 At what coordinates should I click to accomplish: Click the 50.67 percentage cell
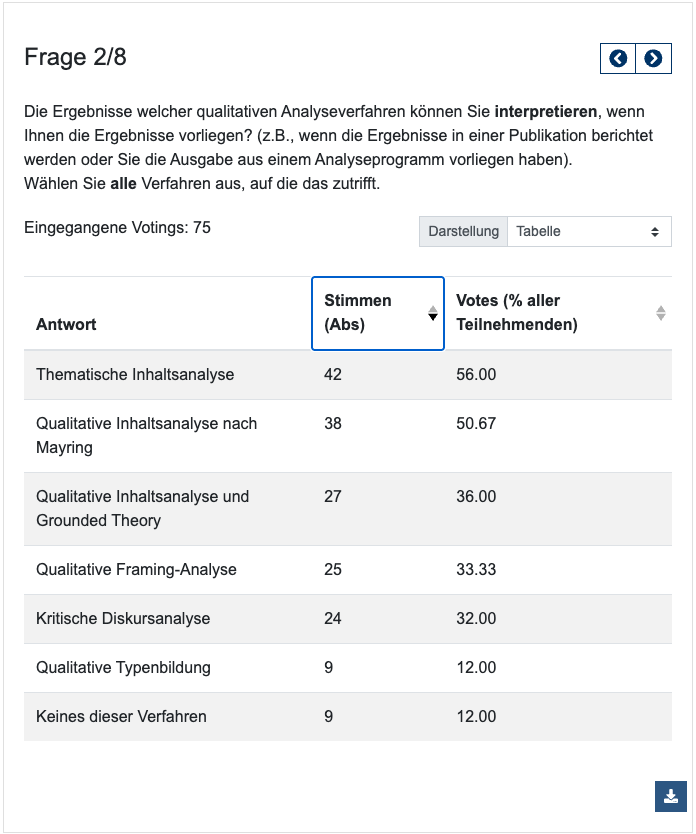(476, 424)
